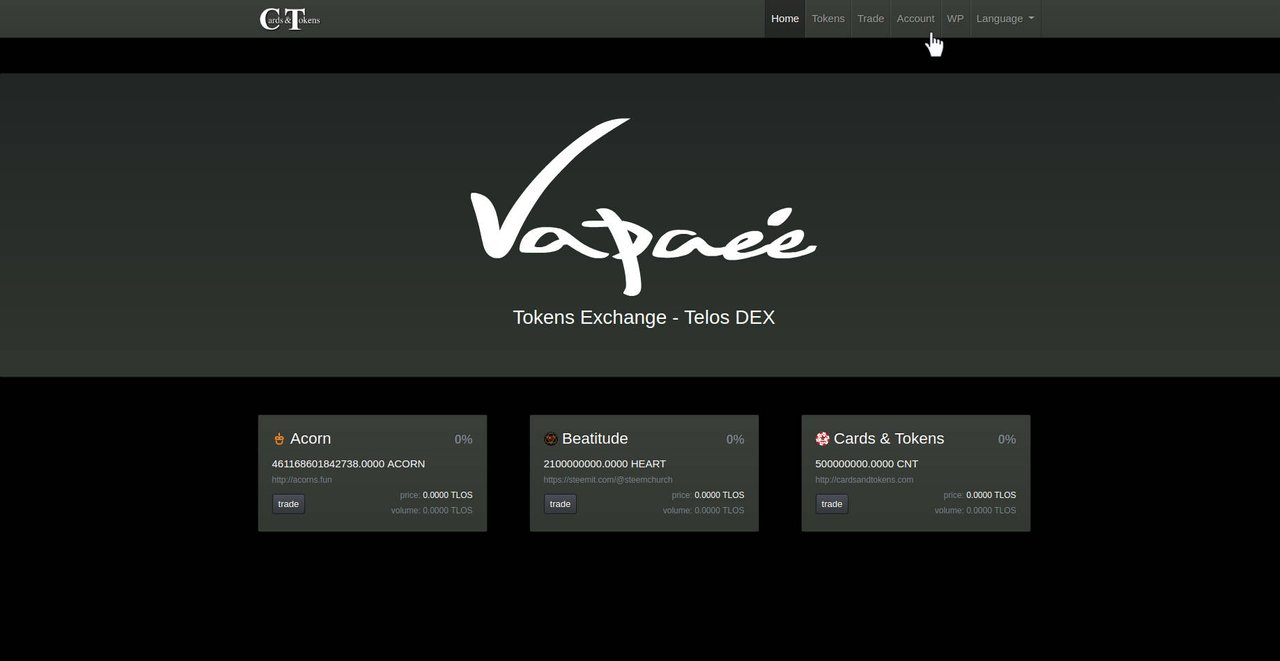This screenshot has height=661, width=1280.
Task: Click the Beatitude token icon
Action: [x=550, y=439]
